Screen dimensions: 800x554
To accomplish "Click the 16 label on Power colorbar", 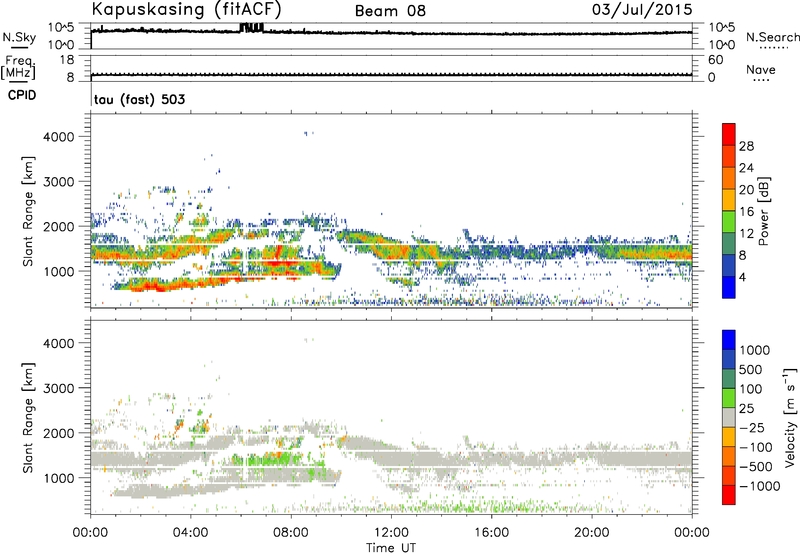I will tap(746, 212).
